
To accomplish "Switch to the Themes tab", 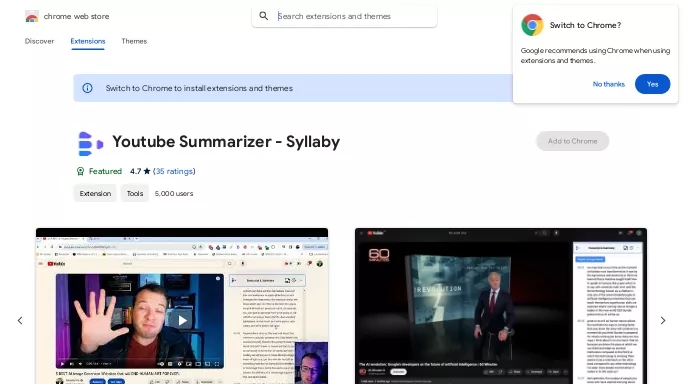I will (x=134, y=41).
